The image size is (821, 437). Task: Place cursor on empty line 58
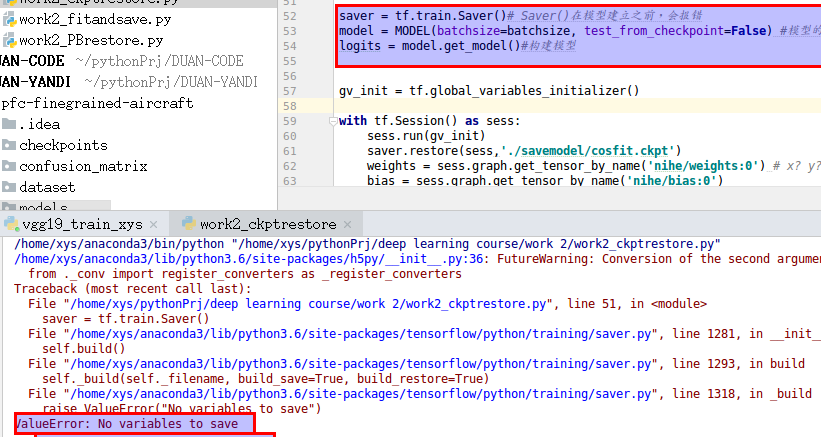coord(576,106)
